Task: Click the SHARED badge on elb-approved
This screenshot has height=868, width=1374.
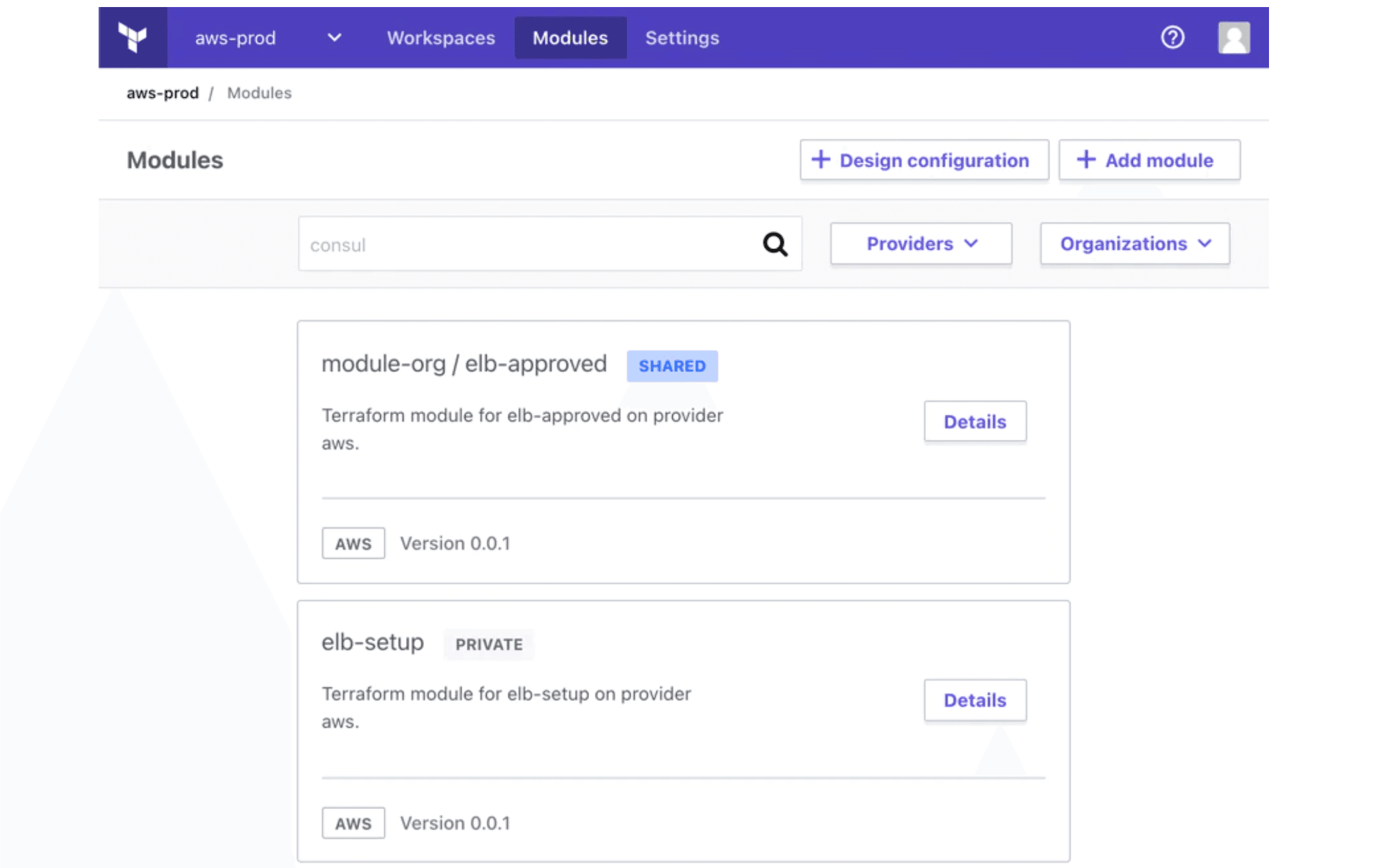Action: (672, 366)
